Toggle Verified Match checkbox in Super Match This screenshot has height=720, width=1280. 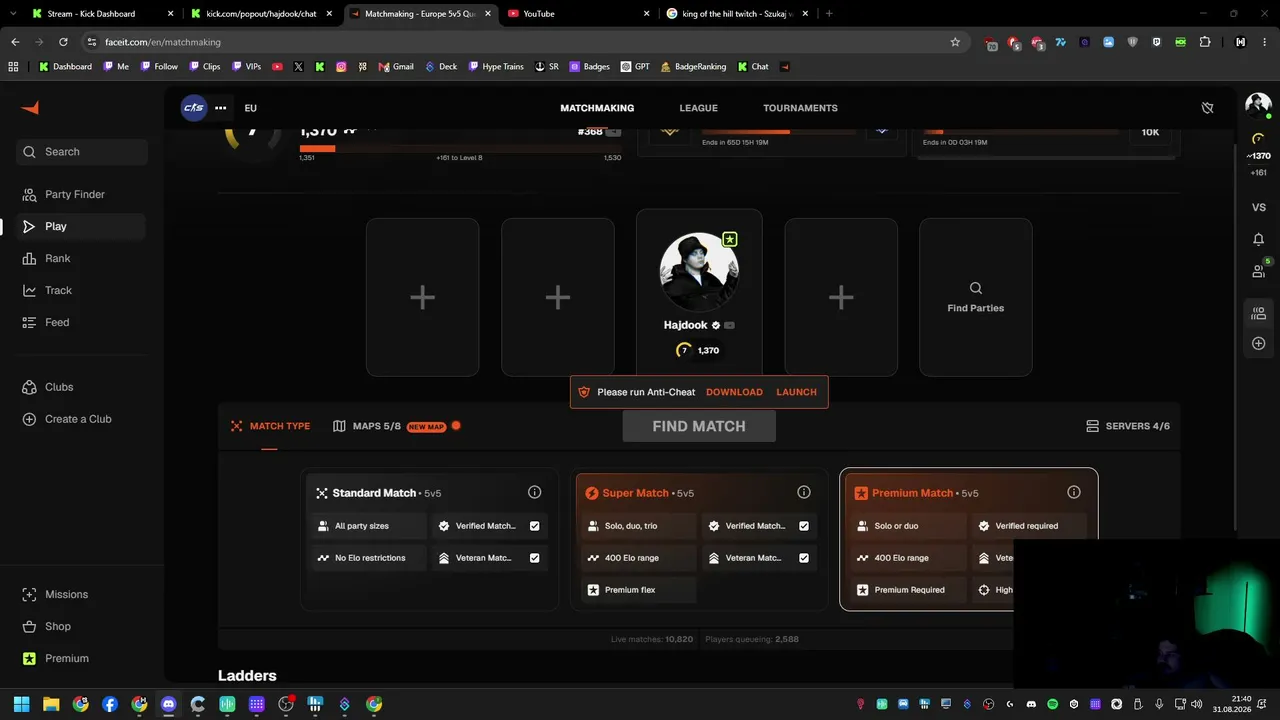click(804, 526)
